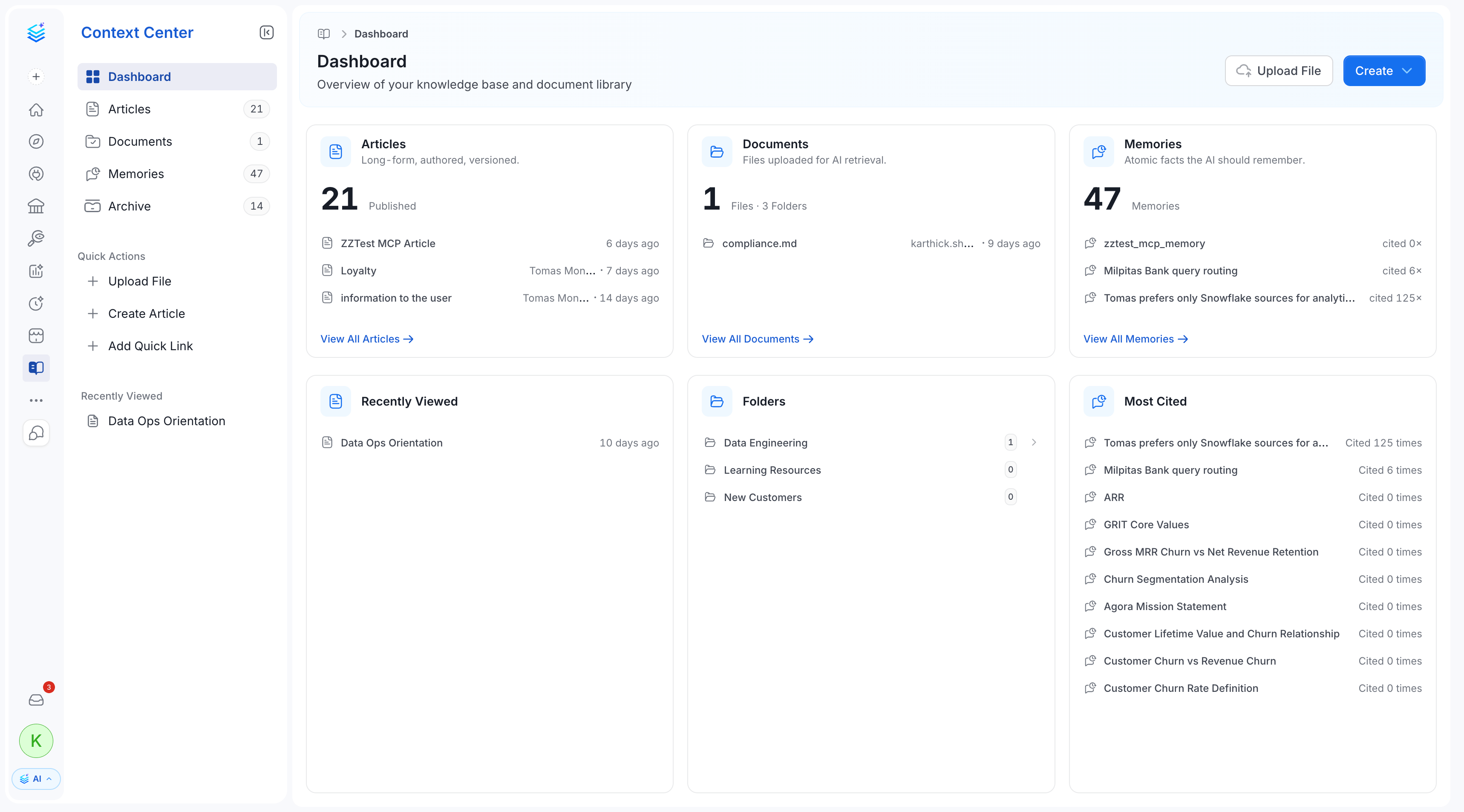Open the home icon in left rail
Screen dimensions: 1464x812
click(x=36, y=109)
